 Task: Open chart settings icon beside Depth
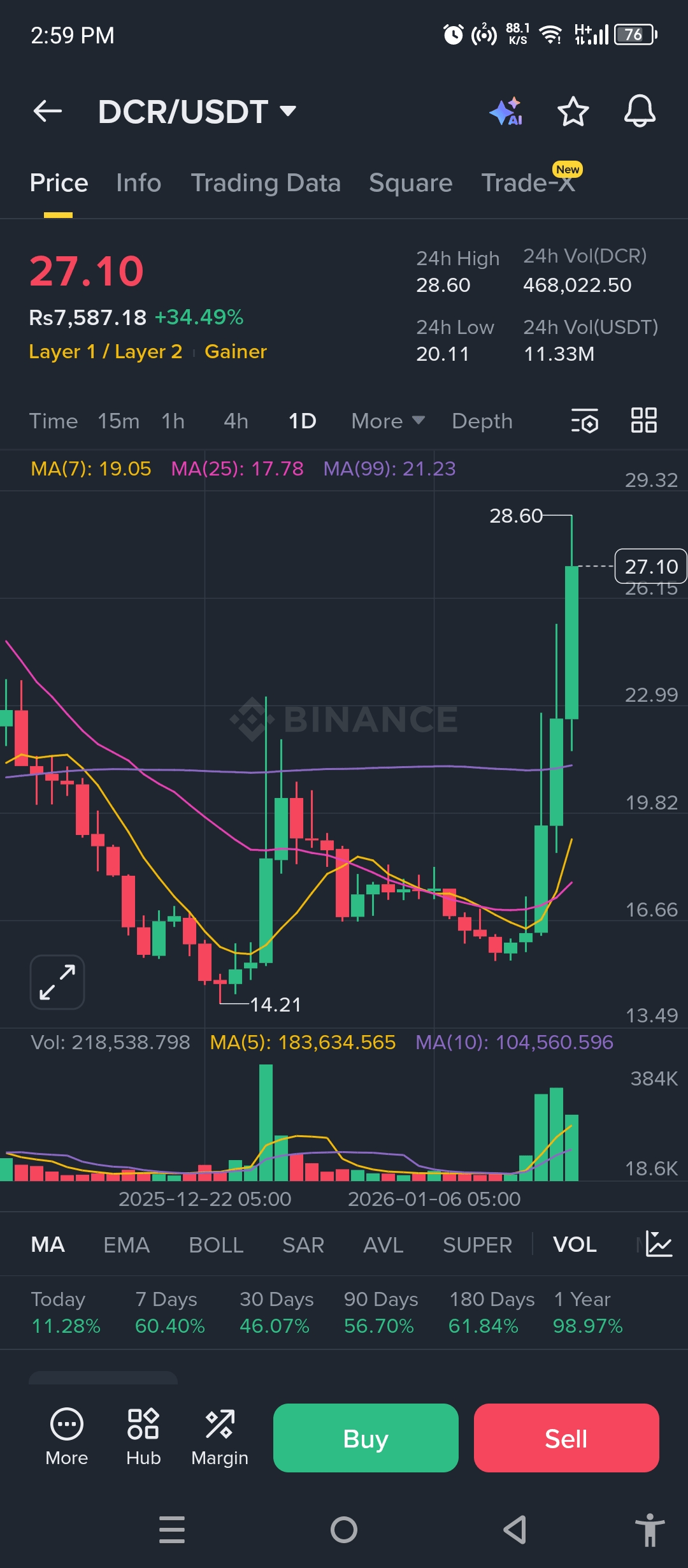point(585,421)
